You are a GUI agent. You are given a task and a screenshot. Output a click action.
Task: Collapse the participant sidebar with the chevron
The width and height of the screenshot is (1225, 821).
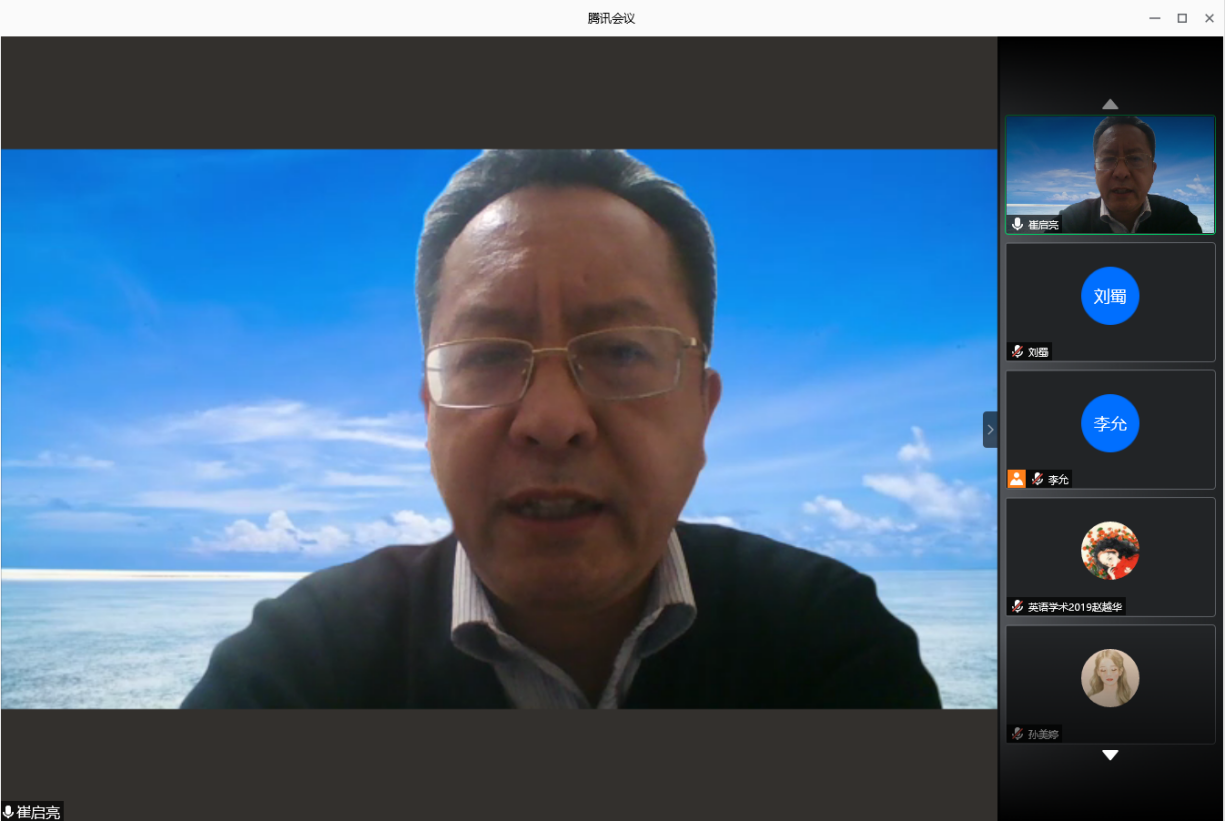tap(990, 430)
